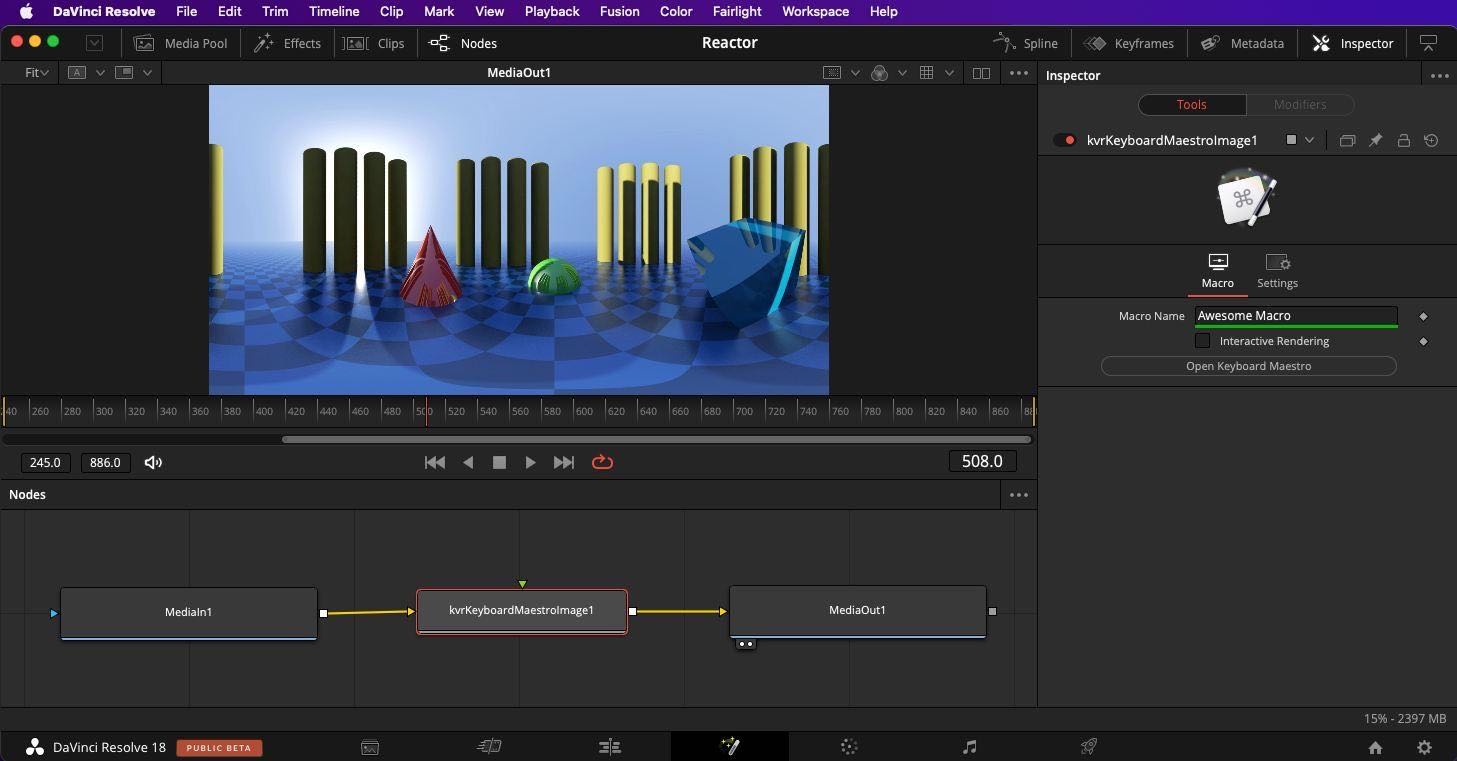
Task: Open the Workspace menu
Action: pyautogui.click(x=815, y=11)
